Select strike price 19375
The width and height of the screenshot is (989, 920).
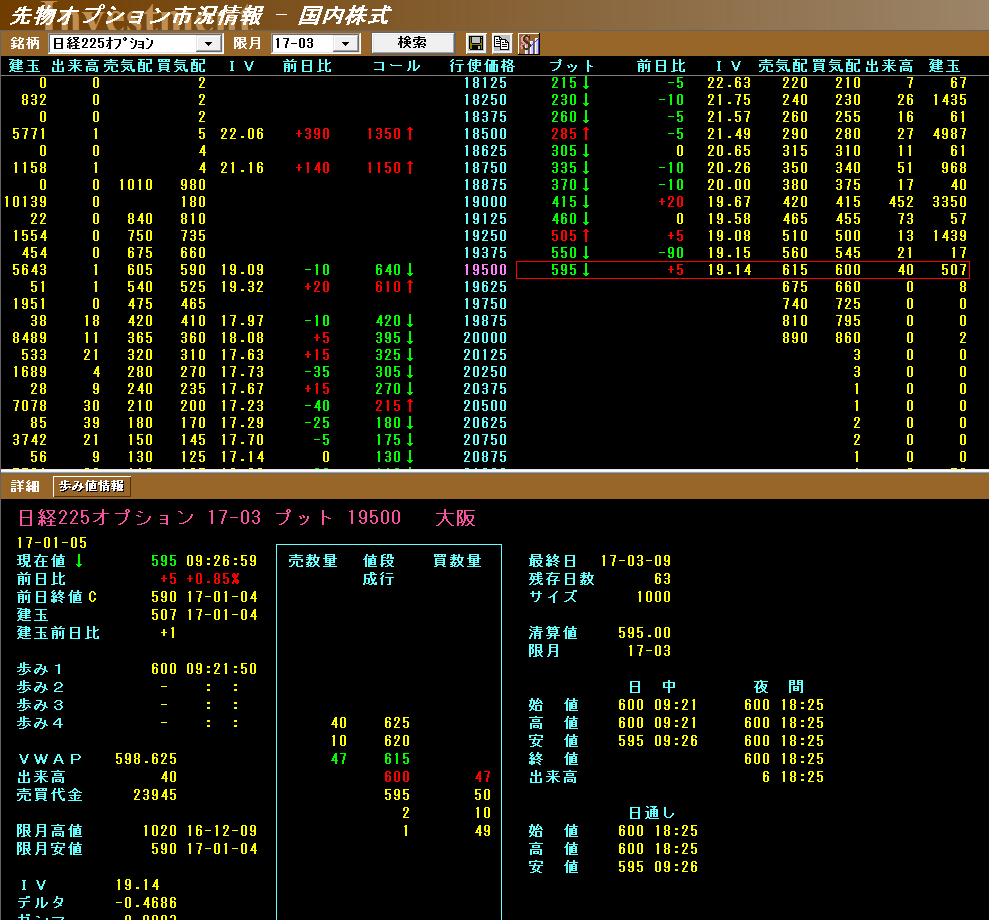[485, 253]
